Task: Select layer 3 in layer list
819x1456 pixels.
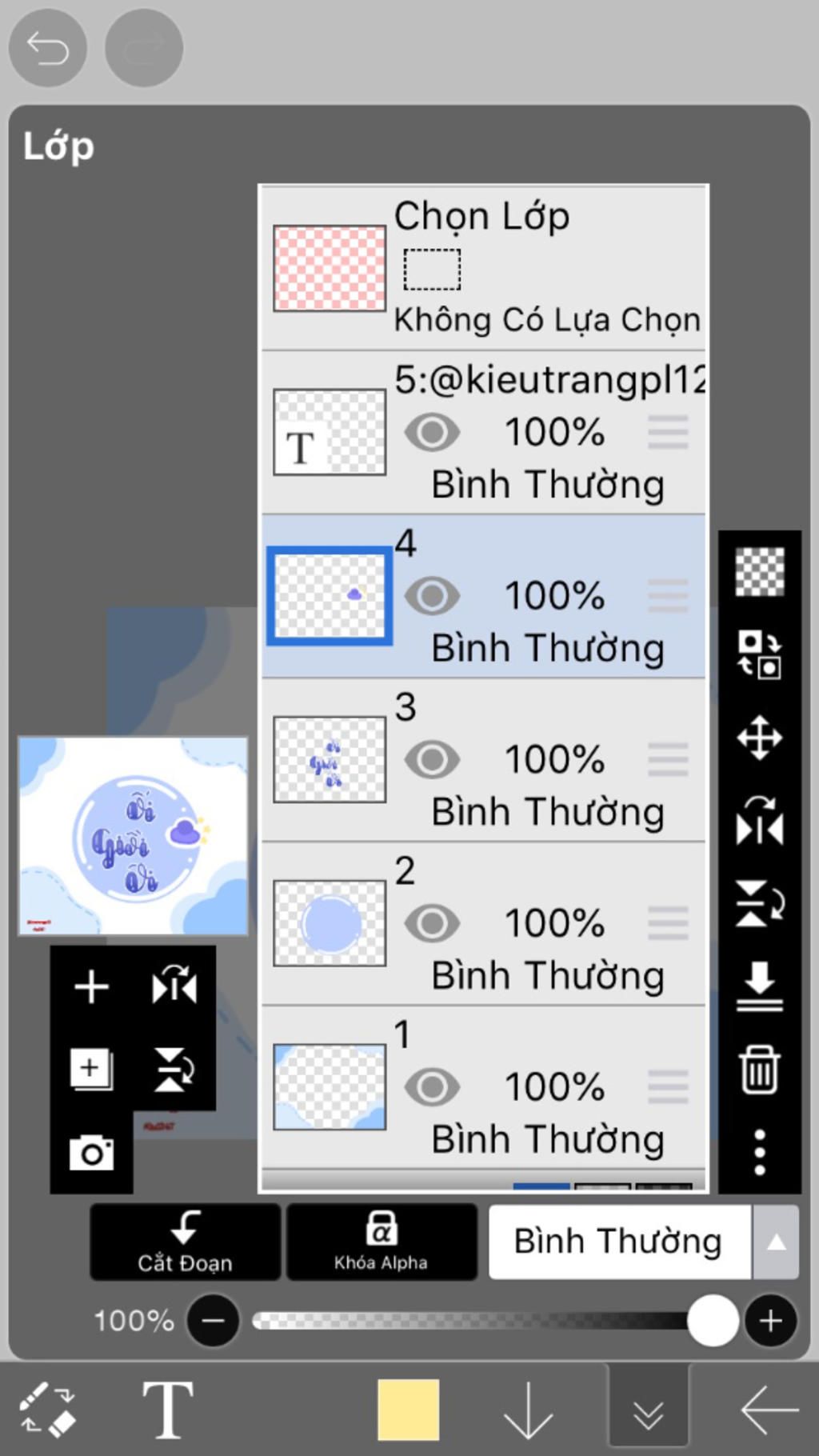Action: pos(484,760)
